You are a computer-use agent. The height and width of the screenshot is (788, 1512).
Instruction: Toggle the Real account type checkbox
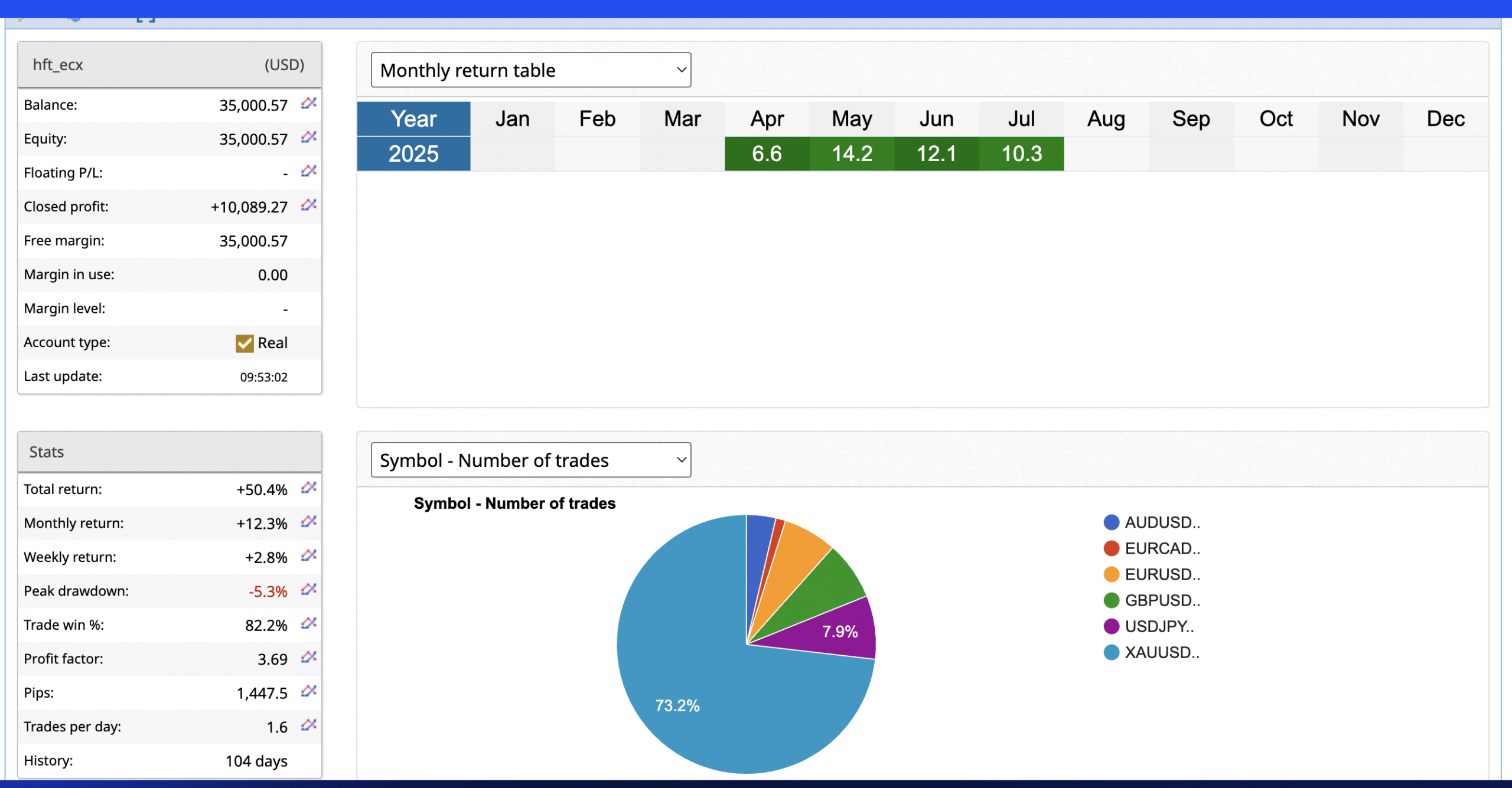(x=245, y=344)
